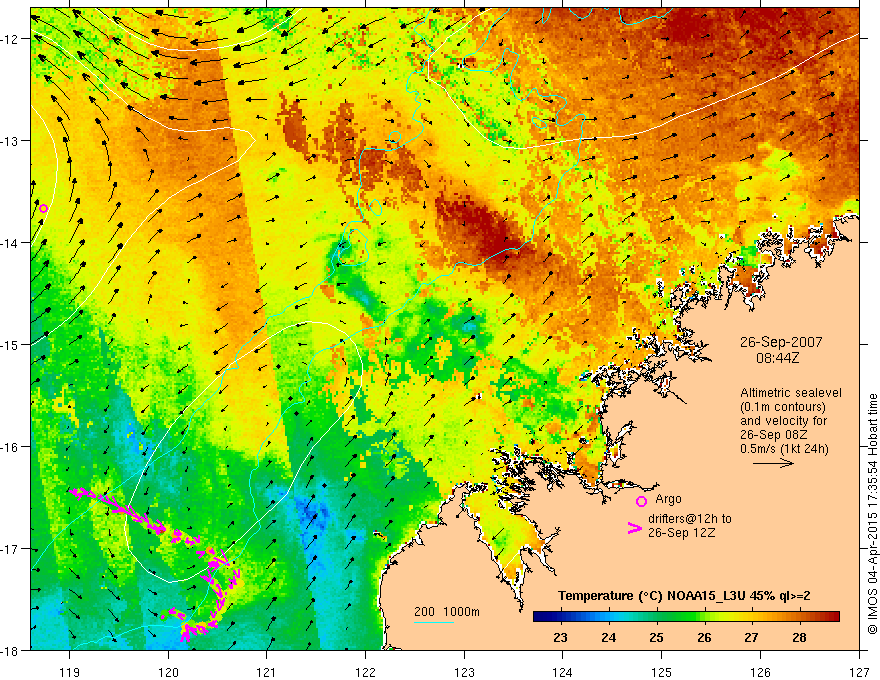Click the y-axis latitude label -15
The image size is (880, 680).
(x=11, y=344)
